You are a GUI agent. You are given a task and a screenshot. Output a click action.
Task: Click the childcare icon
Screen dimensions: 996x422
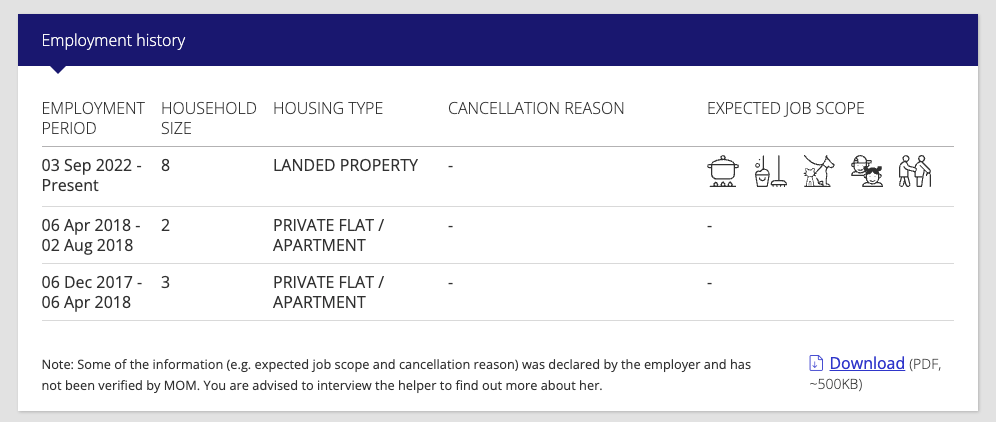(x=867, y=171)
